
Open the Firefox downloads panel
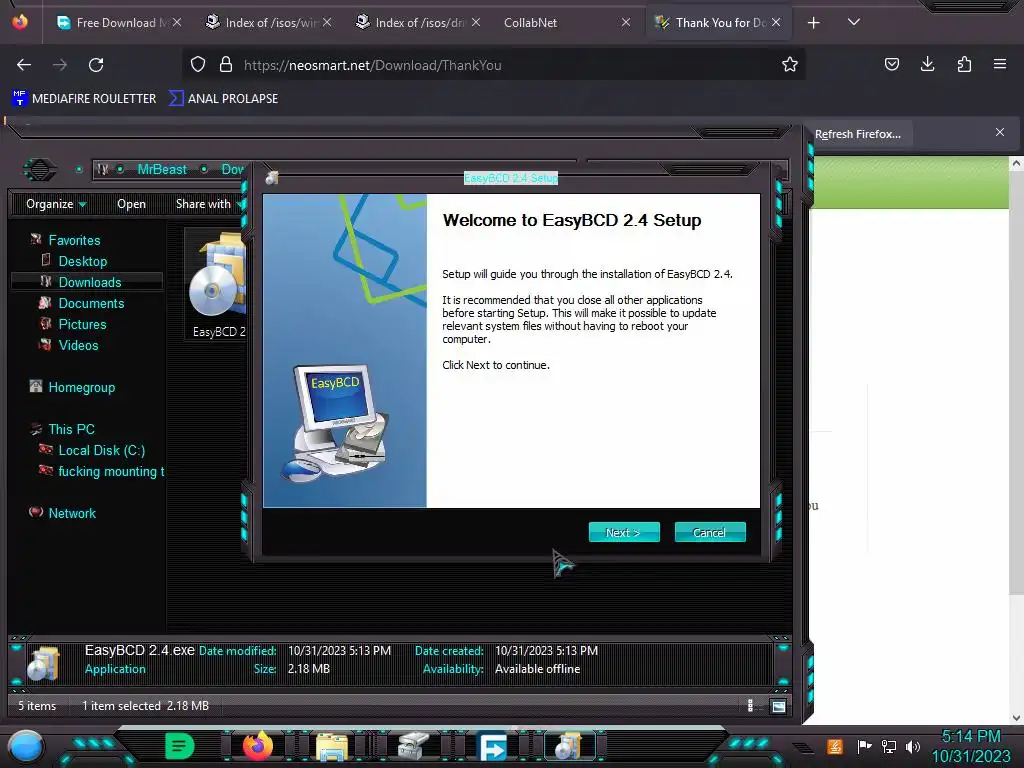click(x=927, y=64)
